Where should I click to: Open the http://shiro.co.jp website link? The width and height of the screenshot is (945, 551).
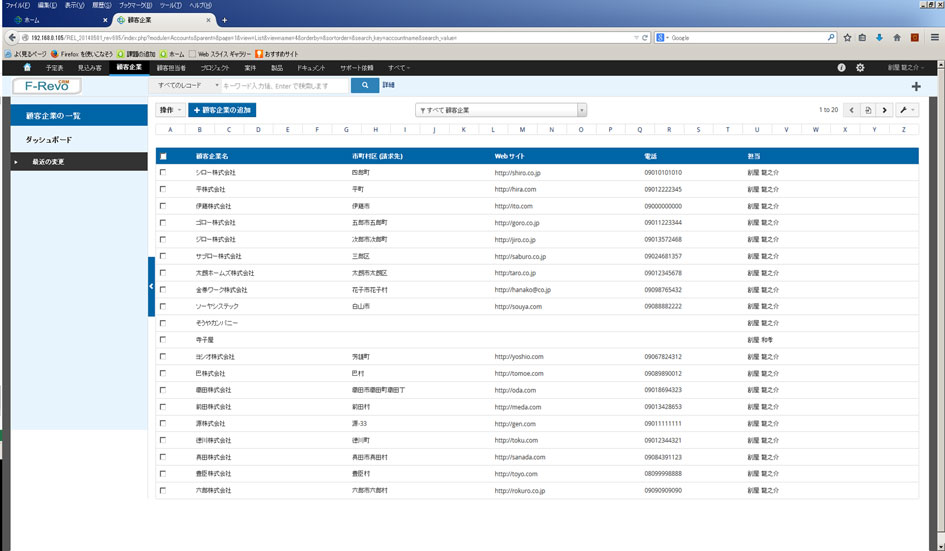[x=517, y=172]
